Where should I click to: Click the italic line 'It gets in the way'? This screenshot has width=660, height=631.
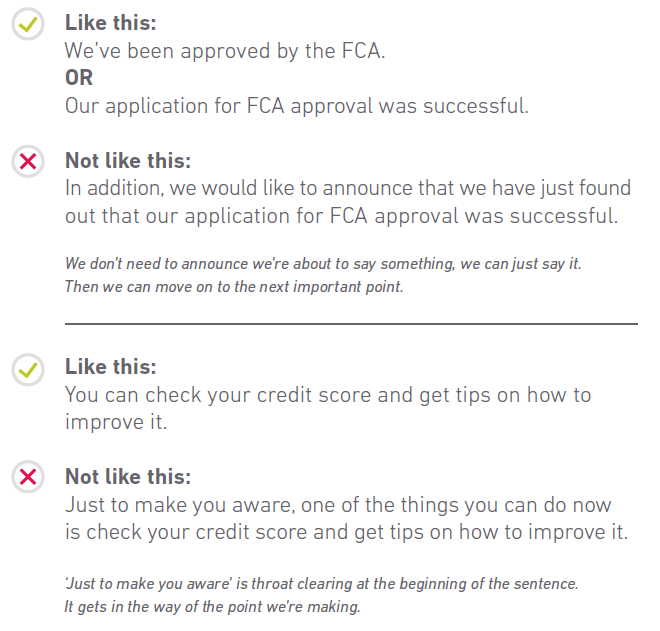point(212,605)
